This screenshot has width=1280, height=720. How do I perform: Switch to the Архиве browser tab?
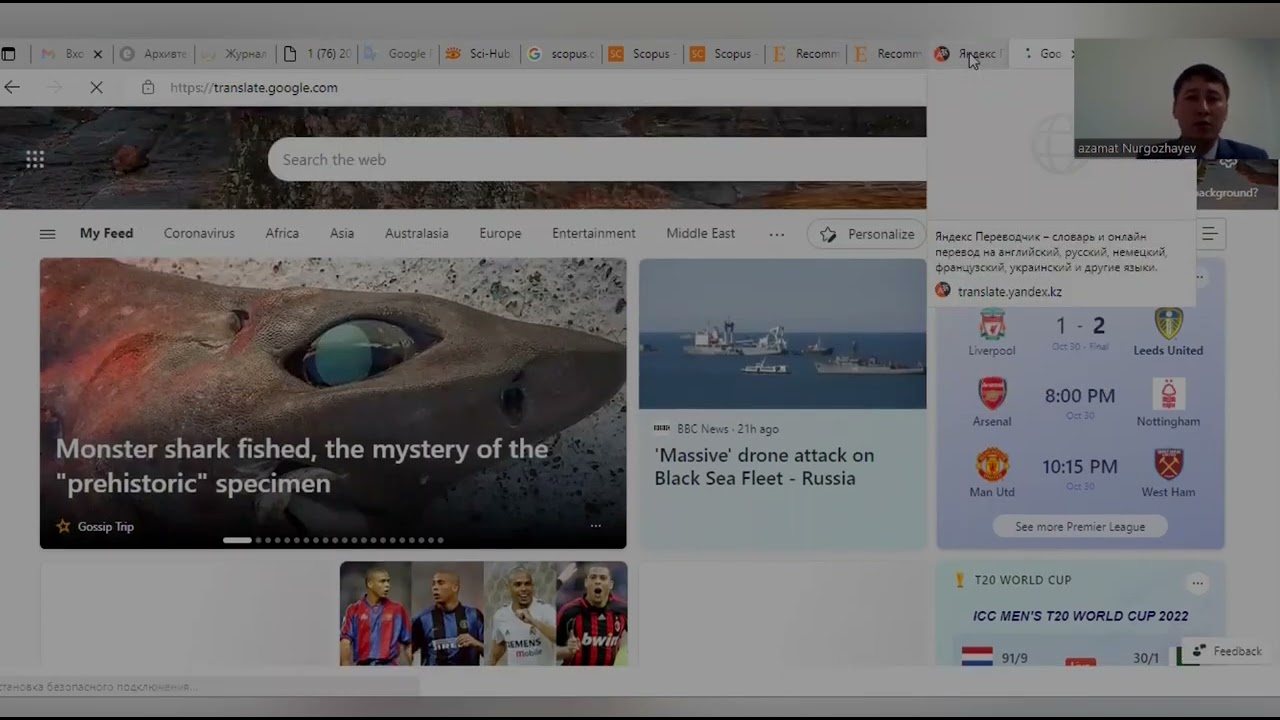click(x=154, y=54)
